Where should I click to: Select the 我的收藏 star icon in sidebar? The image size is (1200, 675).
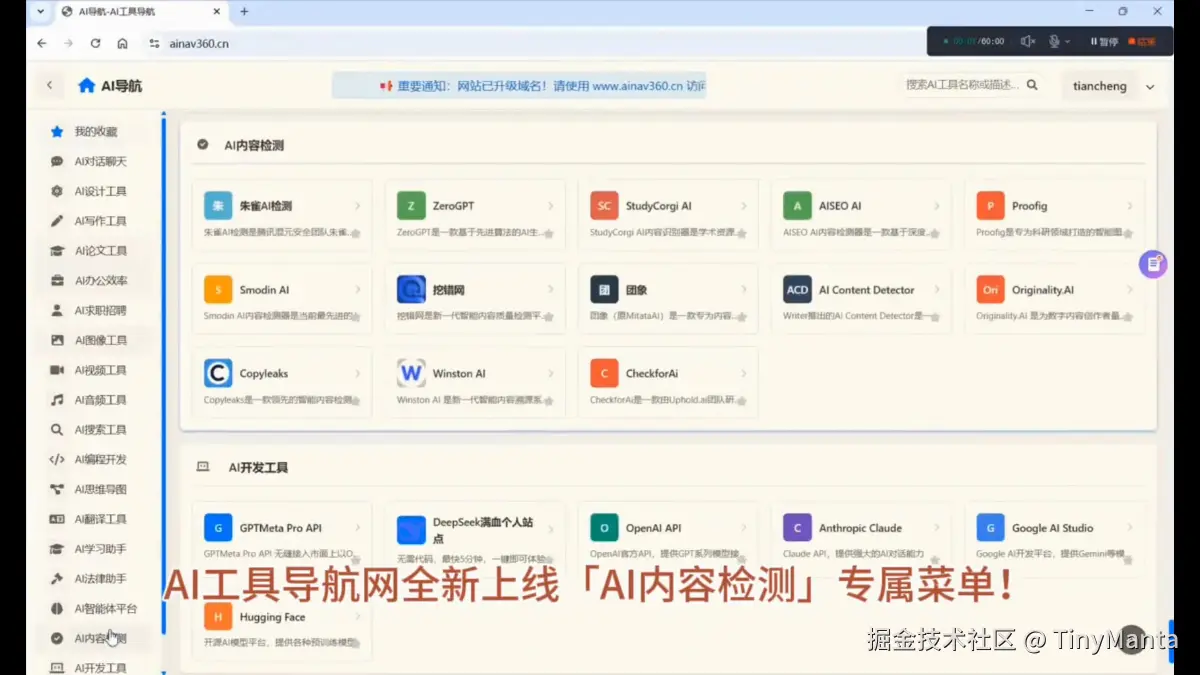pyautogui.click(x=59, y=131)
